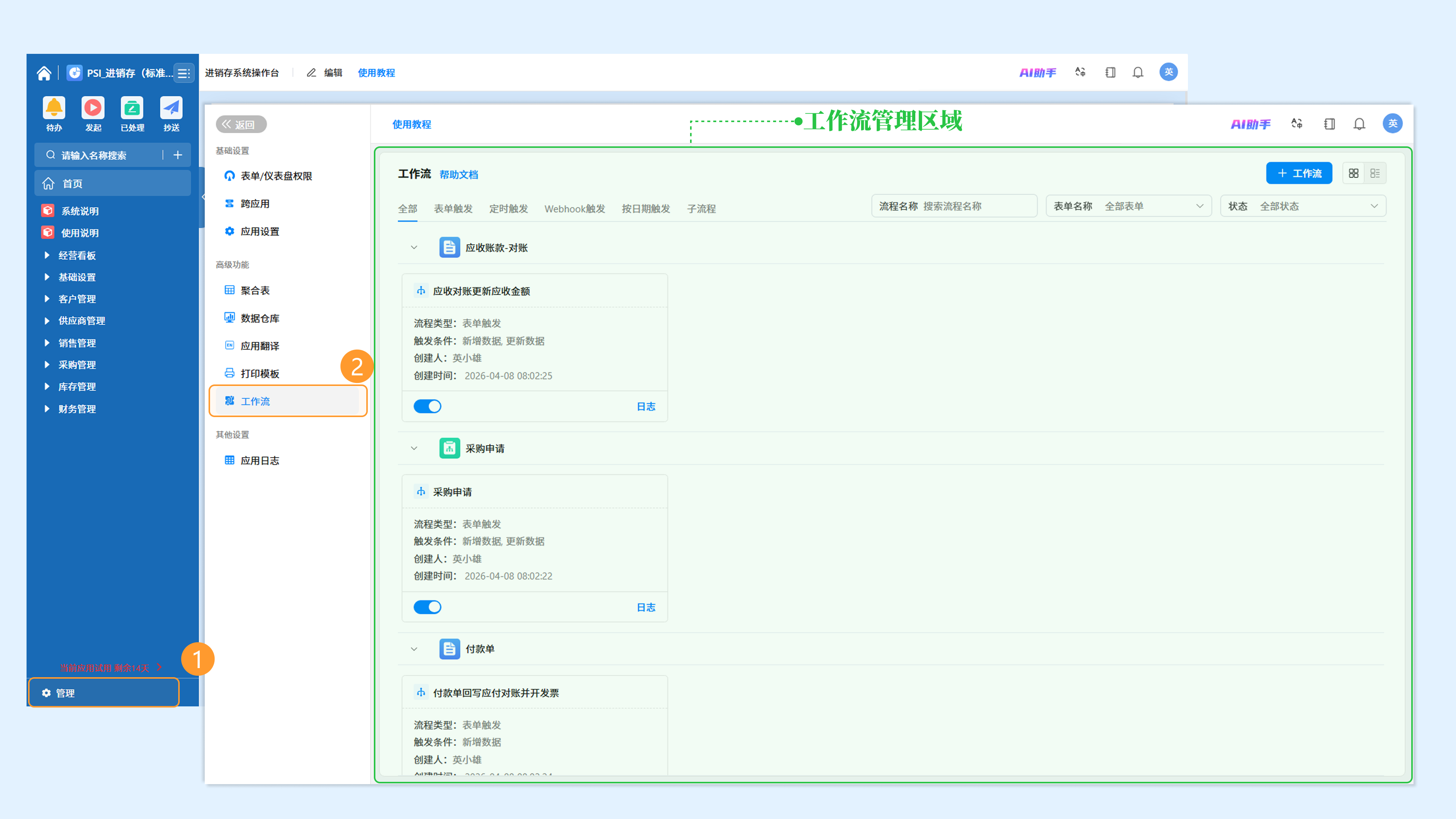Click the home icon in blue sidebar header
The height and width of the screenshot is (819, 1456).
[44, 73]
